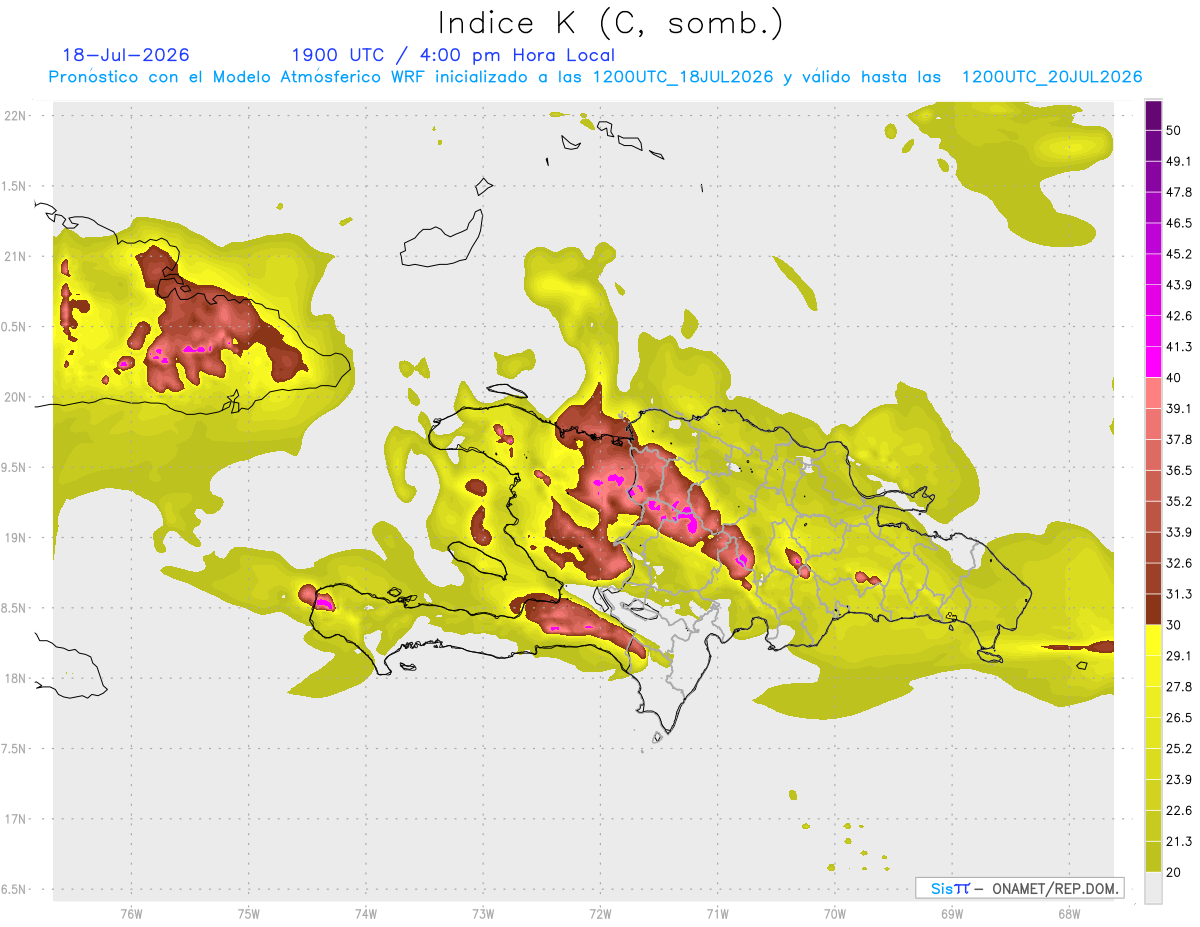Click the legend value "32.6"
1200x927 pixels.
tap(1179, 563)
